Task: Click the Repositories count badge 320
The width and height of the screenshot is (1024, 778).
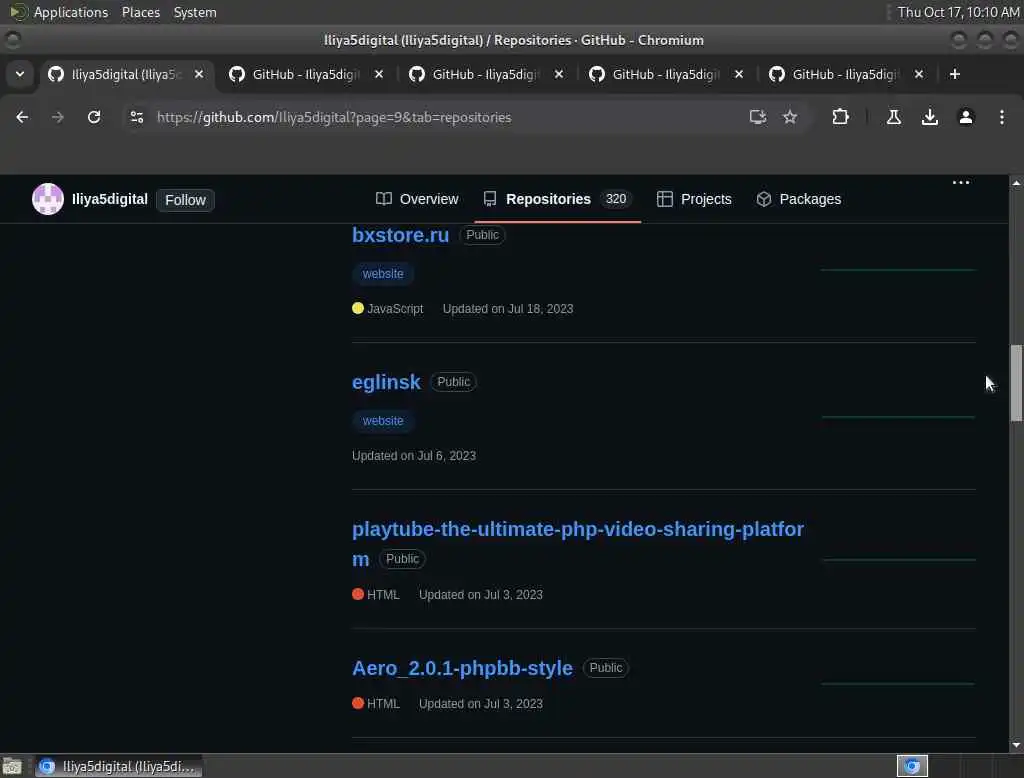Action: tap(616, 199)
